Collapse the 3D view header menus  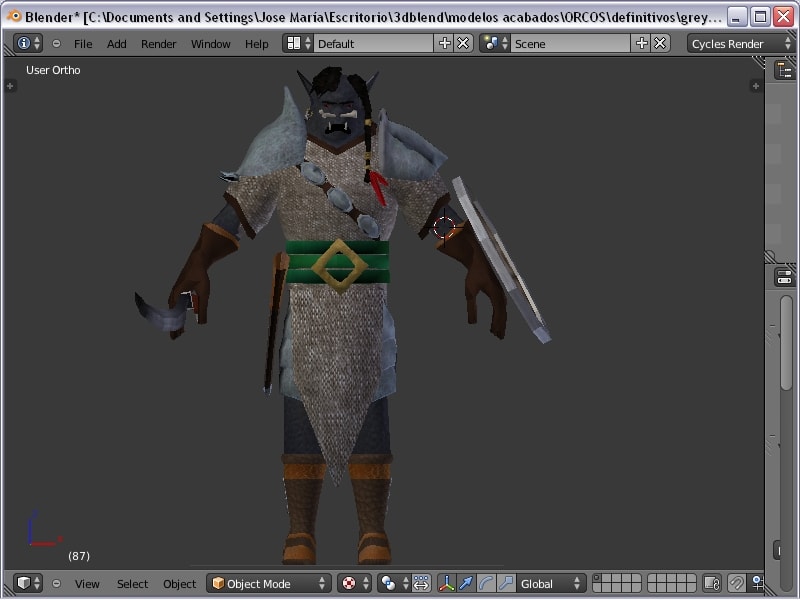point(56,583)
